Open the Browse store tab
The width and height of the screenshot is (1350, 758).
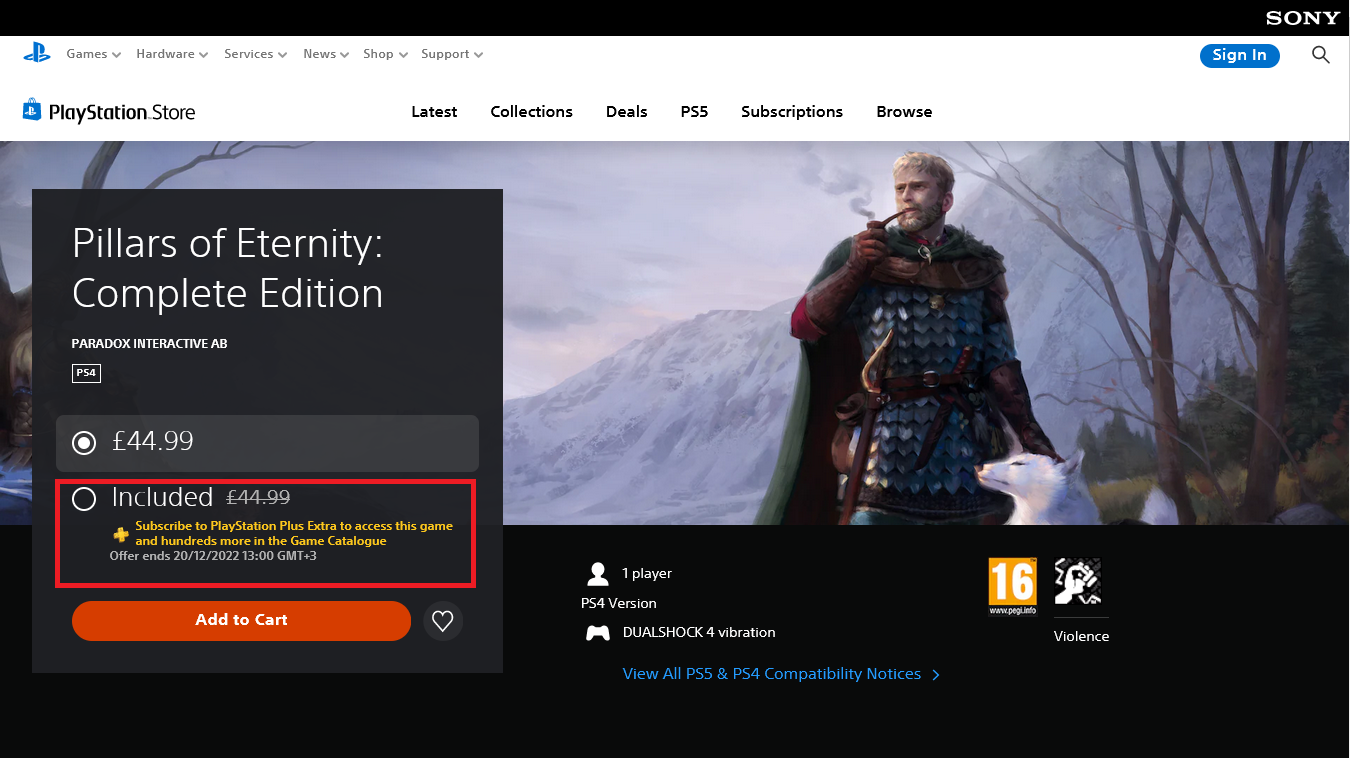coord(904,112)
